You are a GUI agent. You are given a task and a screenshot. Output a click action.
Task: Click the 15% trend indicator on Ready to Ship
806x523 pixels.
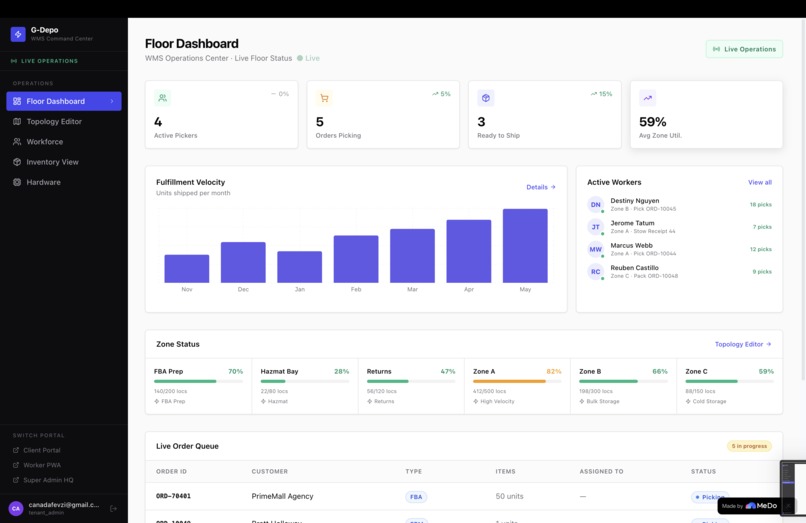tap(601, 94)
